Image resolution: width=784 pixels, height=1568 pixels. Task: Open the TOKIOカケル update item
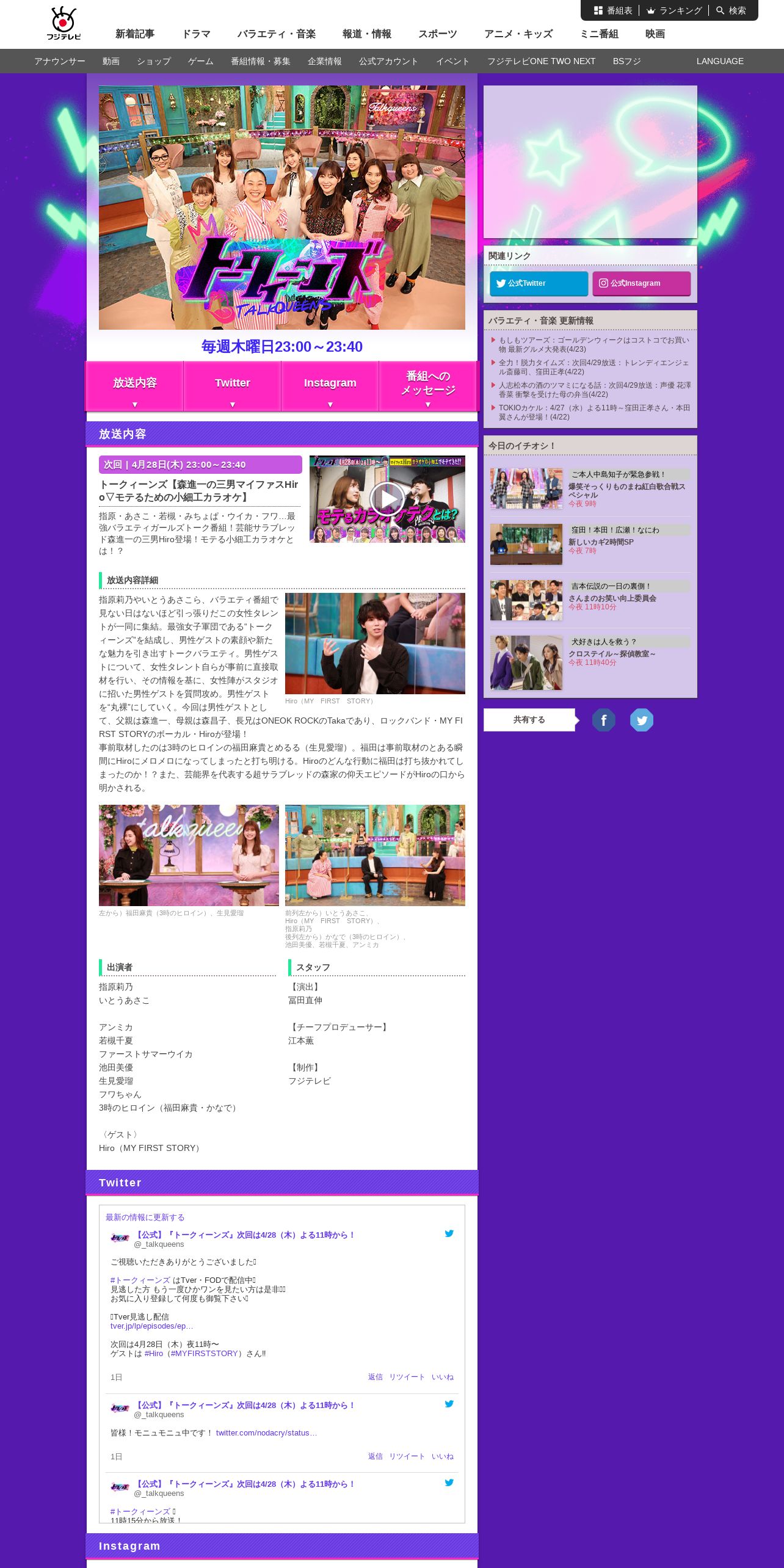pyautogui.click(x=594, y=412)
